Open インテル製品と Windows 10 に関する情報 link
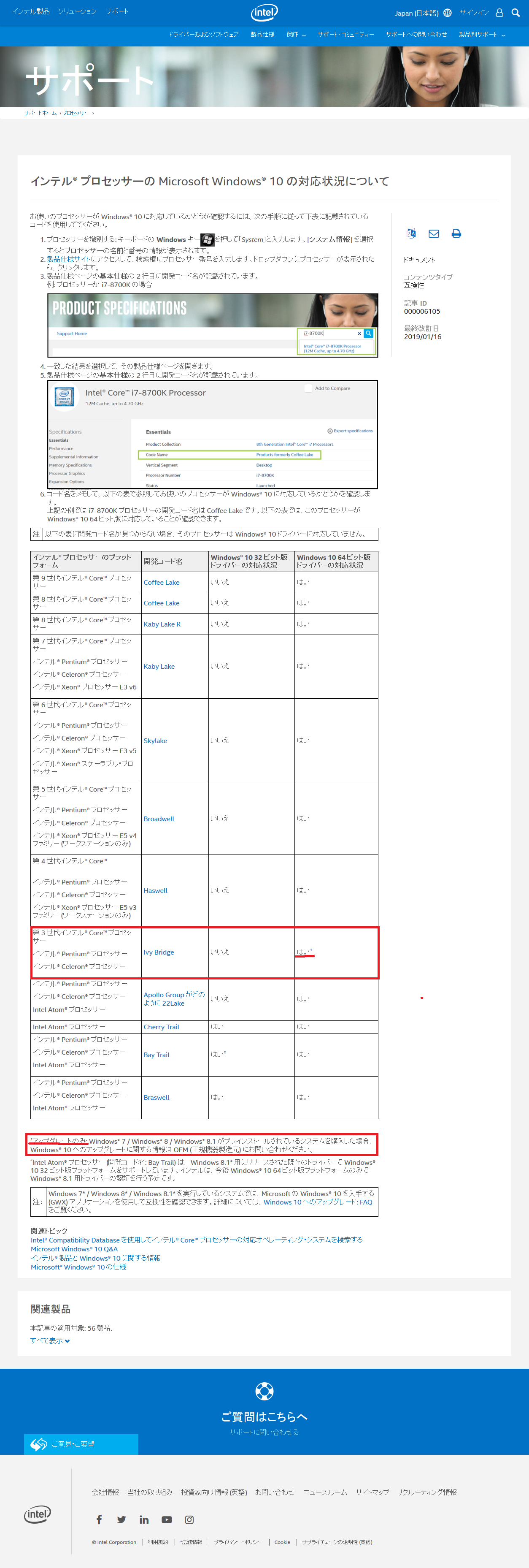 [x=95, y=1258]
